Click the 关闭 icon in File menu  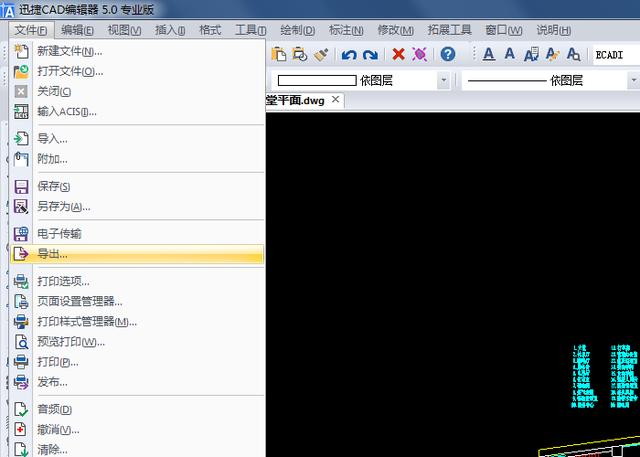click(x=21, y=91)
